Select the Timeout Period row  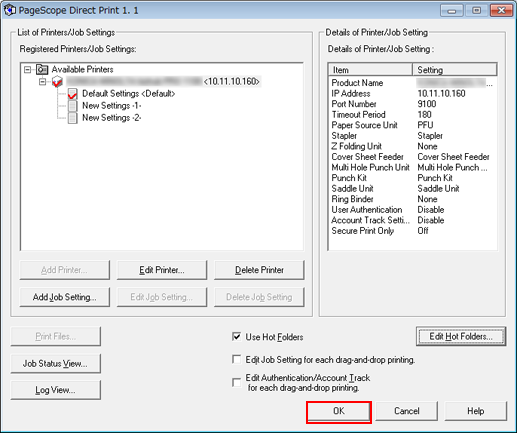(412, 115)
